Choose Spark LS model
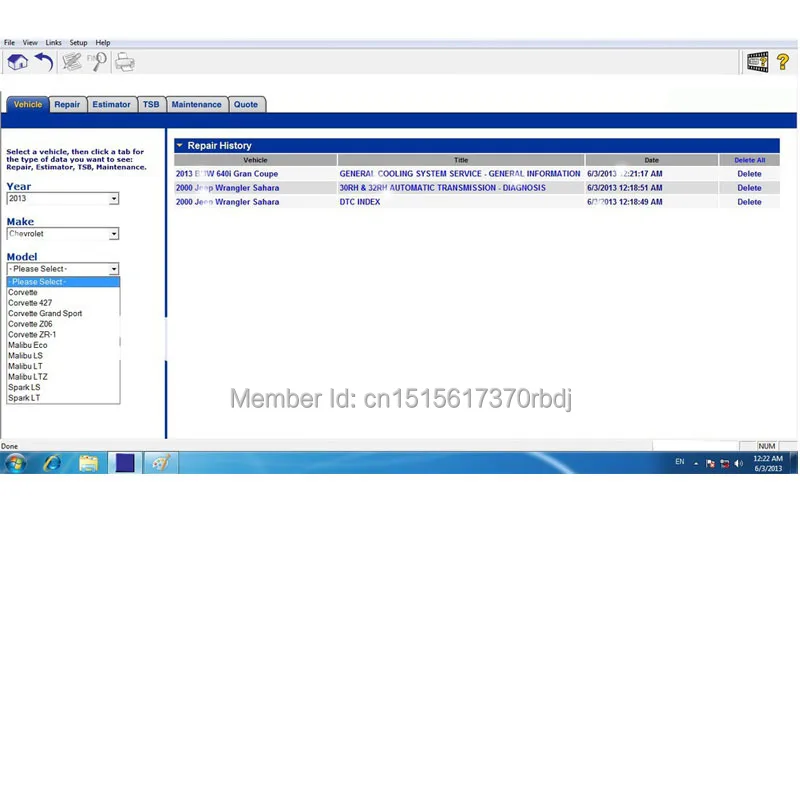This screenshot has width=800, height=800. 63,387
